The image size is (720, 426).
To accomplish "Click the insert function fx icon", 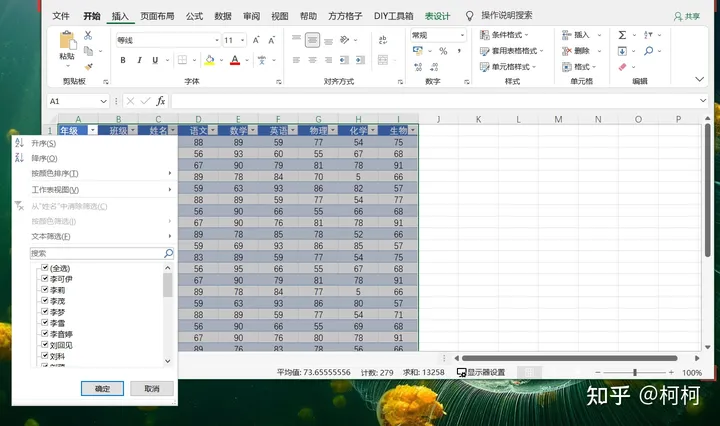I will [x=161, y=101].
